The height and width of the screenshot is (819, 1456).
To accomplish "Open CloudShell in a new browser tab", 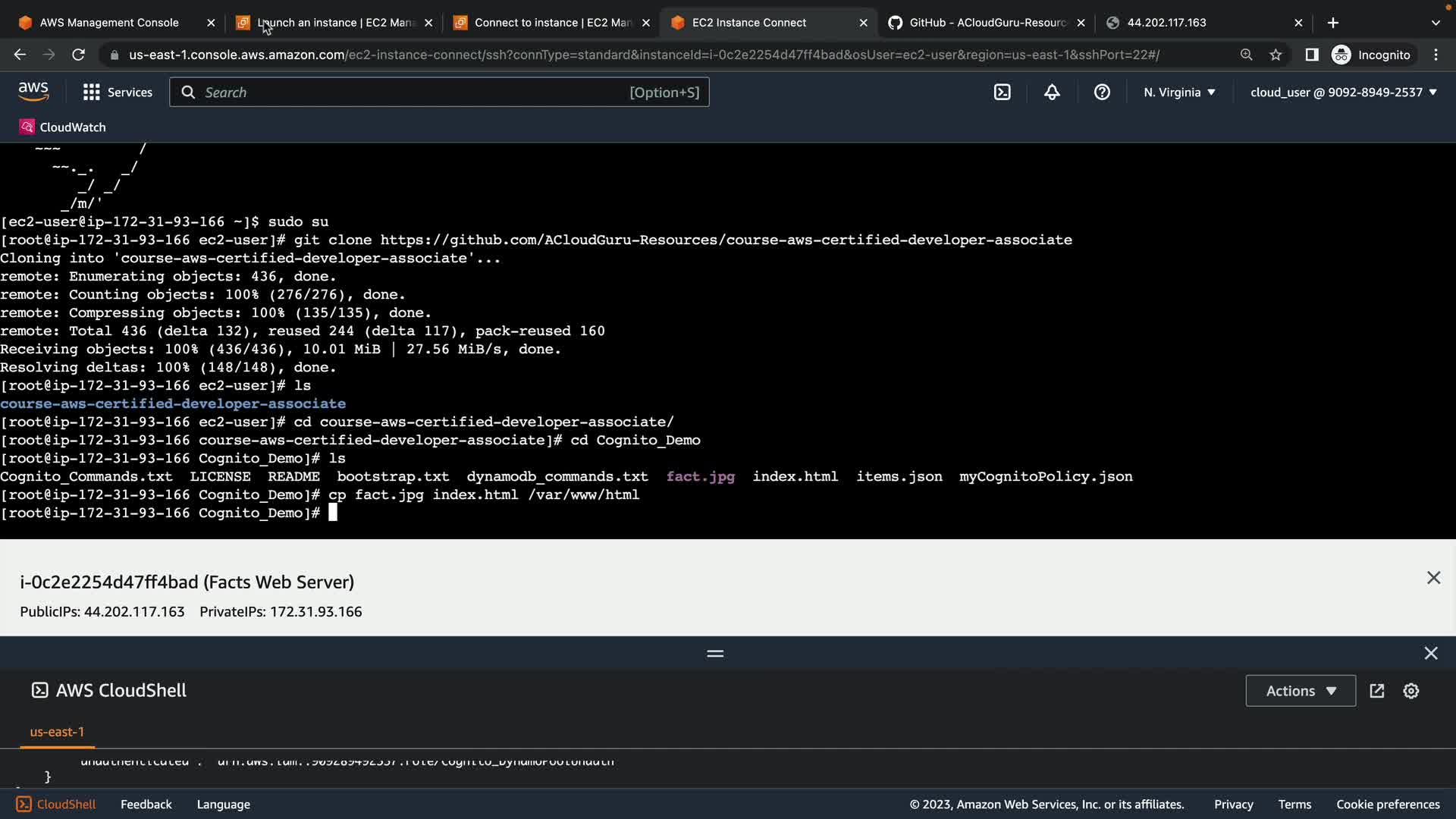I will click(1377, 691).
